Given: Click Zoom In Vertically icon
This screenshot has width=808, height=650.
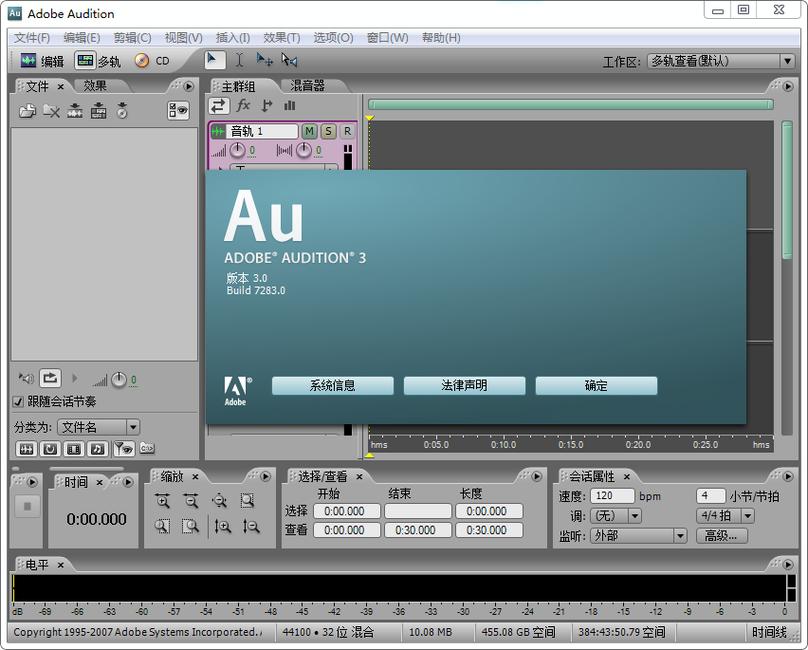Looking at the screenshot, I should coord(223,526).
